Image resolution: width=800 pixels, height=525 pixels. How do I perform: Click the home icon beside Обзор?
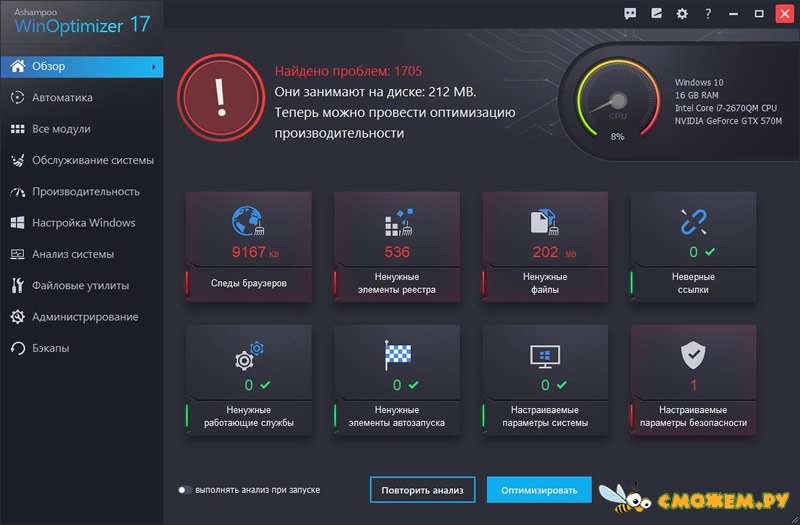coord(18,66)
